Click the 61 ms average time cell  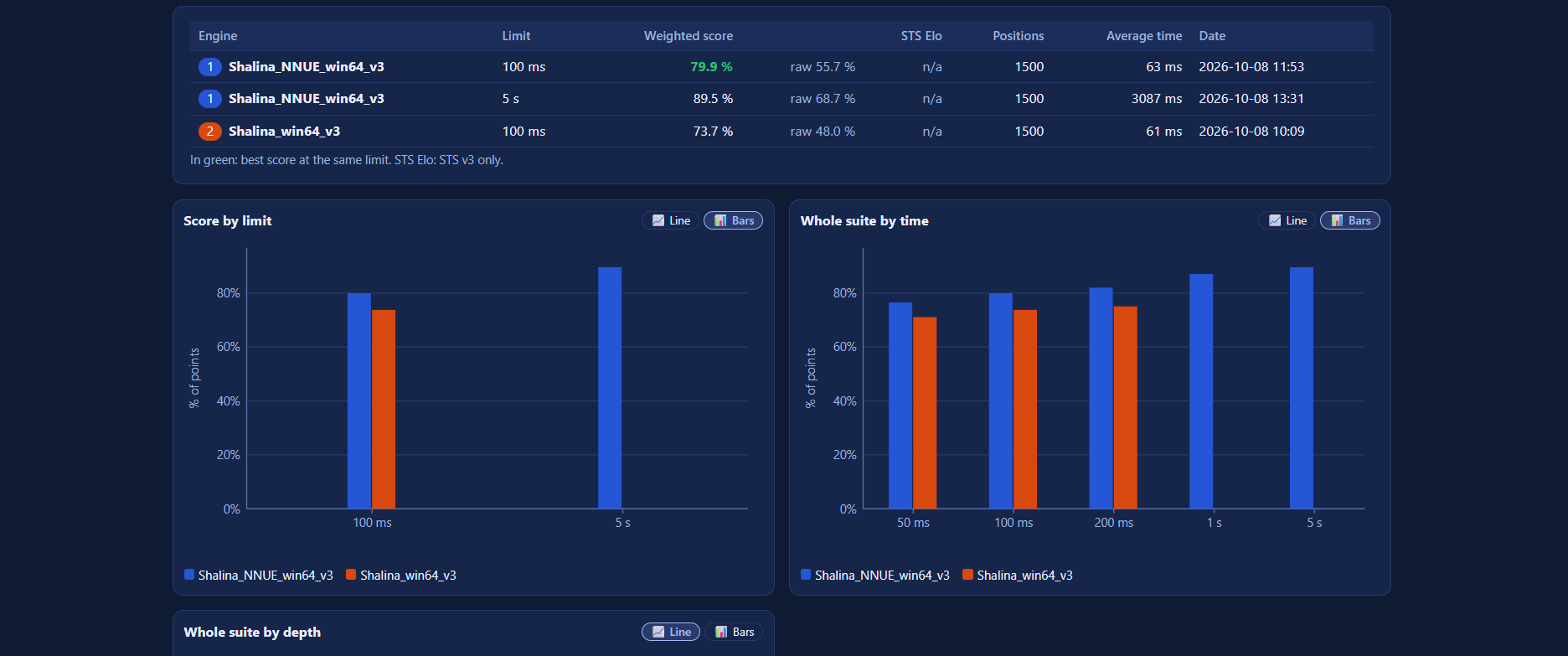pyautogui.click(x=1164, y=132)
